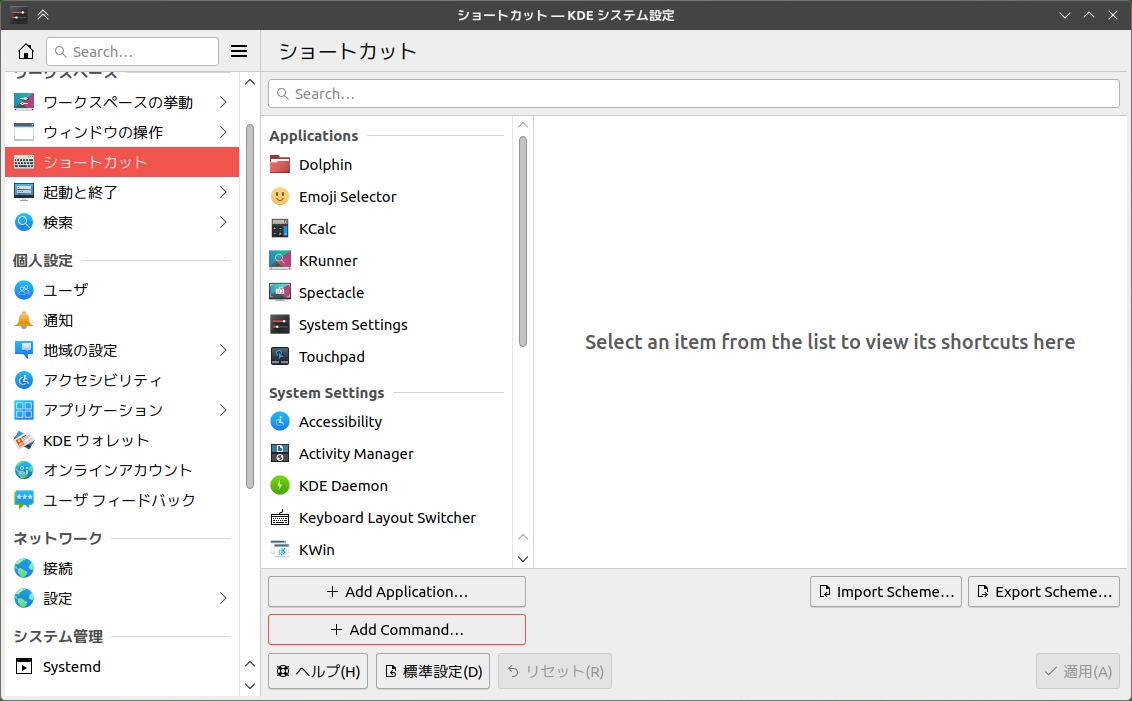The width and height of the screenshot is (1132, 701).
Task: Focus the sidebar Search field
Action: pos(133,51)
